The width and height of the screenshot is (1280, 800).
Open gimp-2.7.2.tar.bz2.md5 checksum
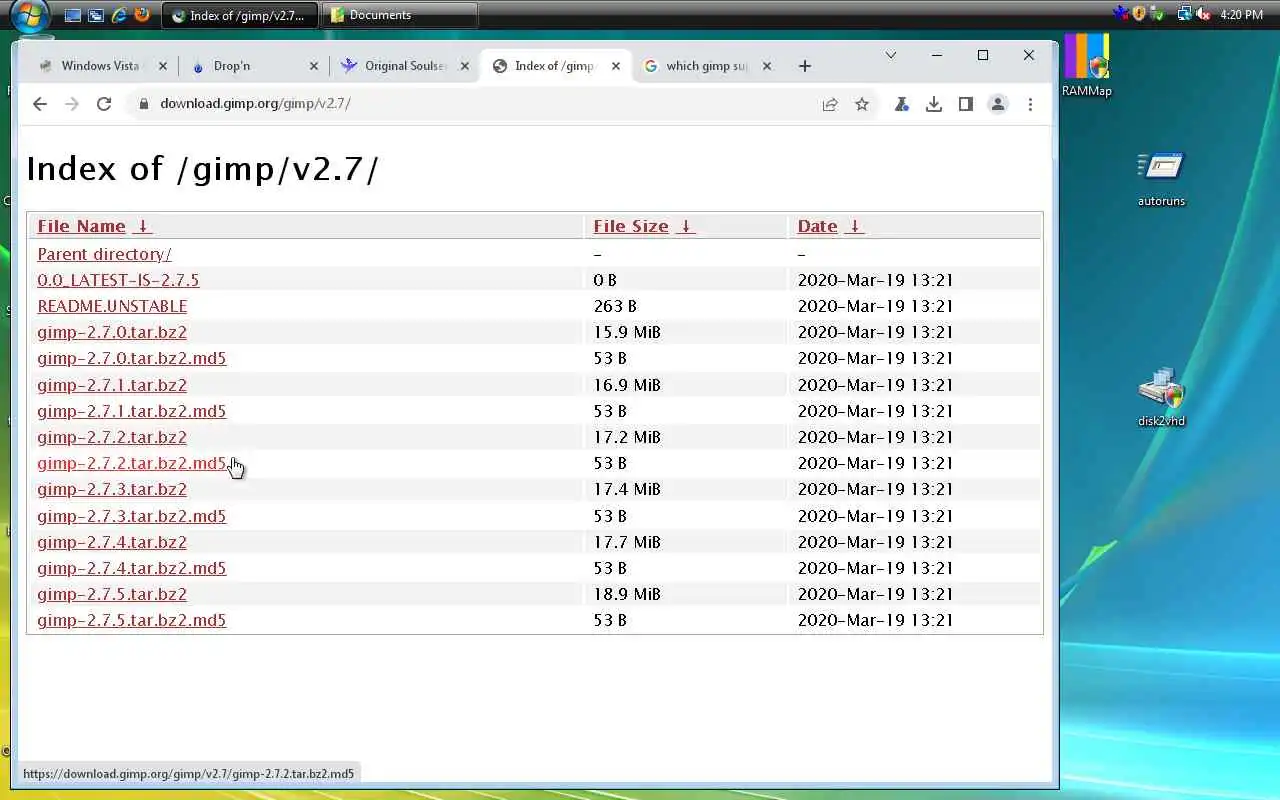(132, 463)
